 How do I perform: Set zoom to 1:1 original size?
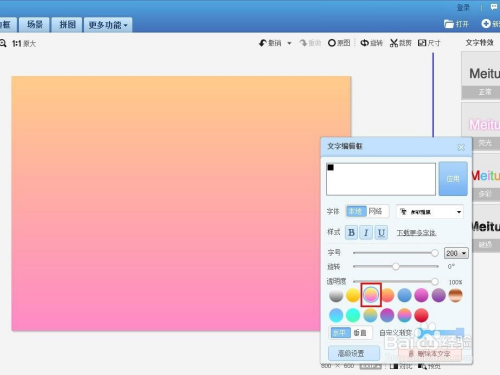(x=24, y=44)
